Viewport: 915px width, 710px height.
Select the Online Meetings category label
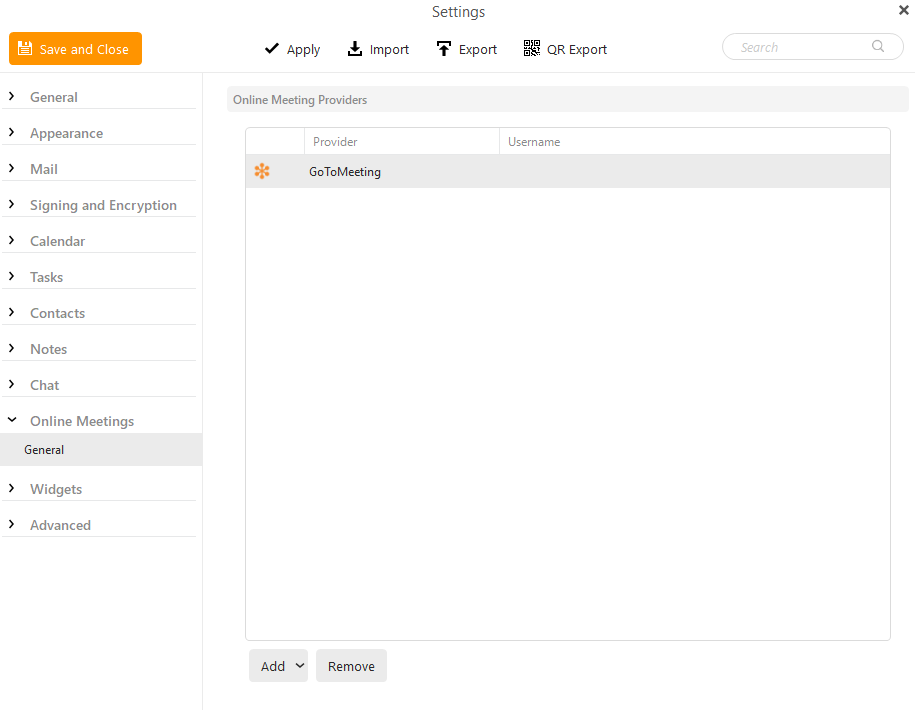click(82, 421)
